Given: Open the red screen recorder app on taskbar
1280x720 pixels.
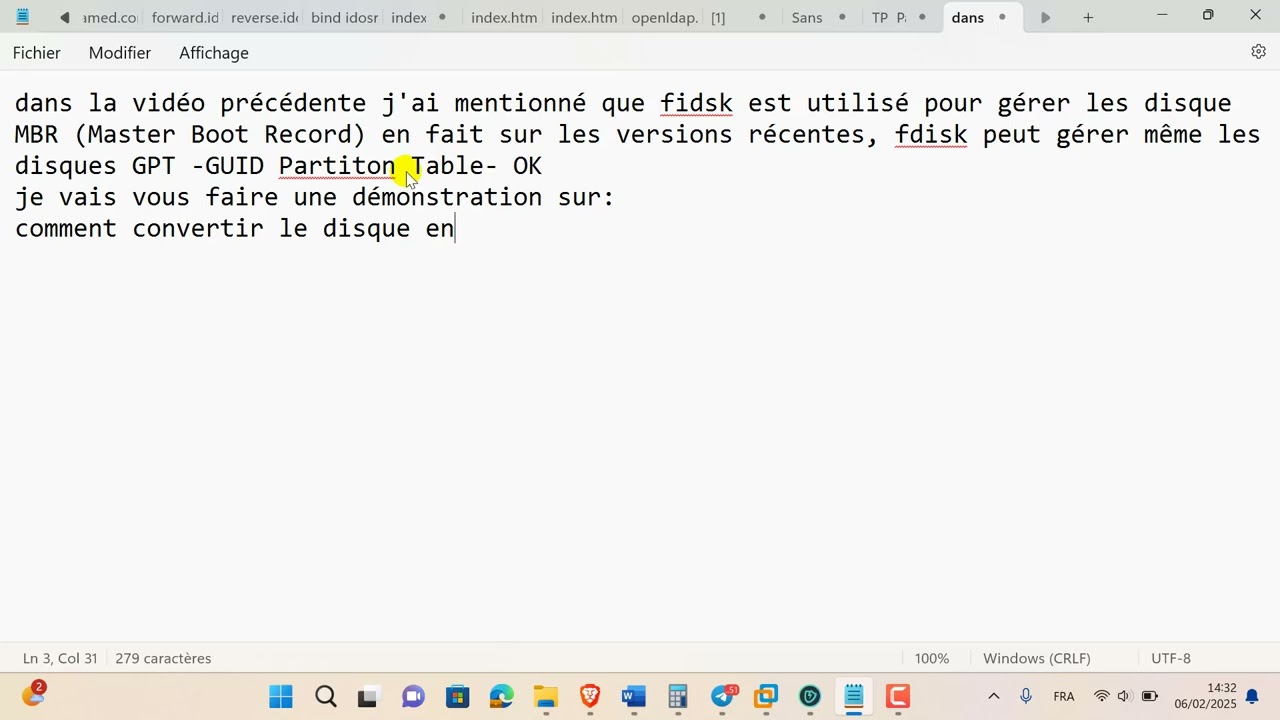Looking at the screenshot, I should (898, 697).
